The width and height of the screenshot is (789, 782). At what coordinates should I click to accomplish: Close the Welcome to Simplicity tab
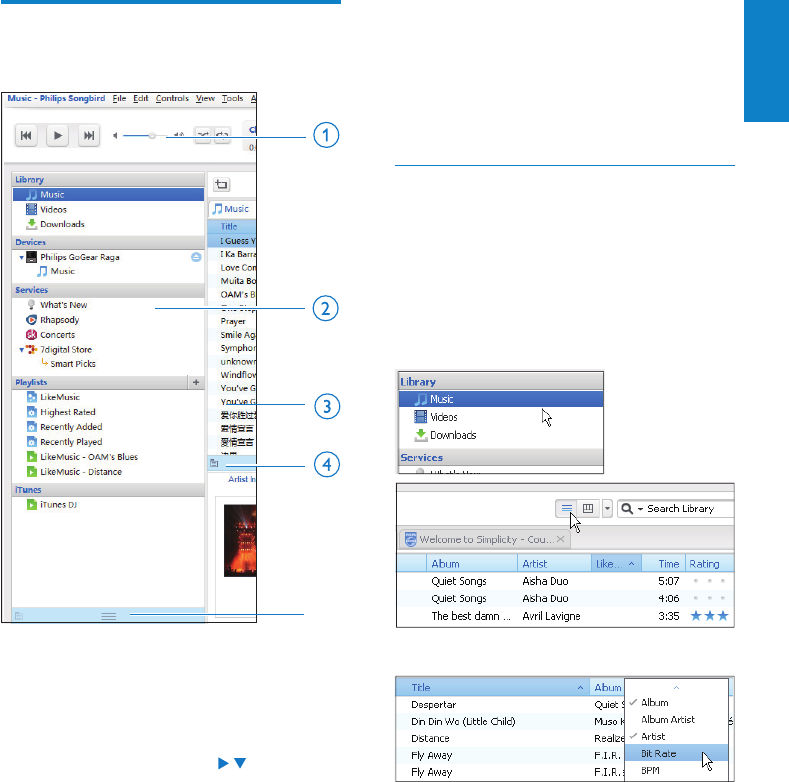click(561, 539)
